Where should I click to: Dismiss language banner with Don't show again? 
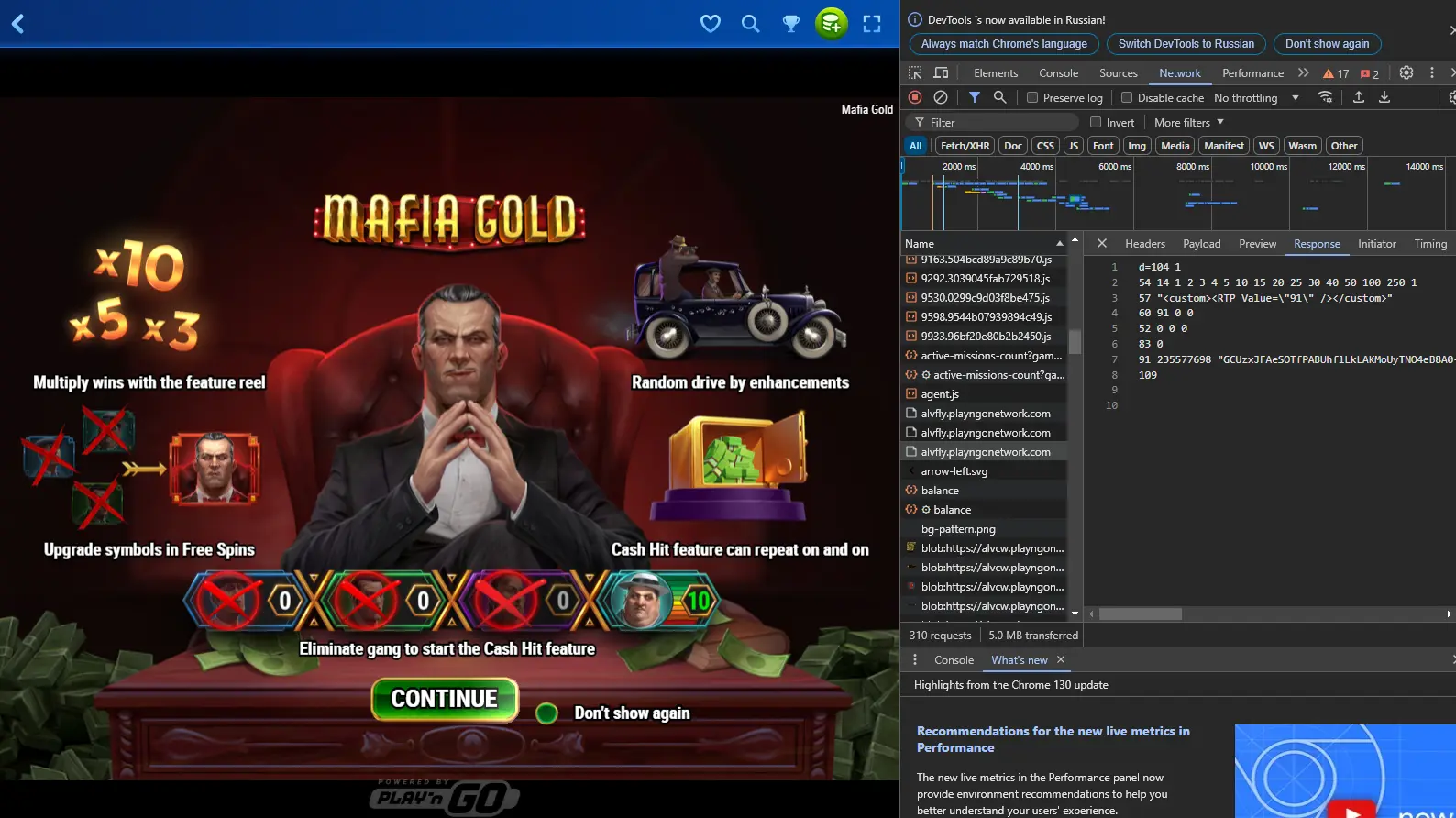coord(1327,44)
